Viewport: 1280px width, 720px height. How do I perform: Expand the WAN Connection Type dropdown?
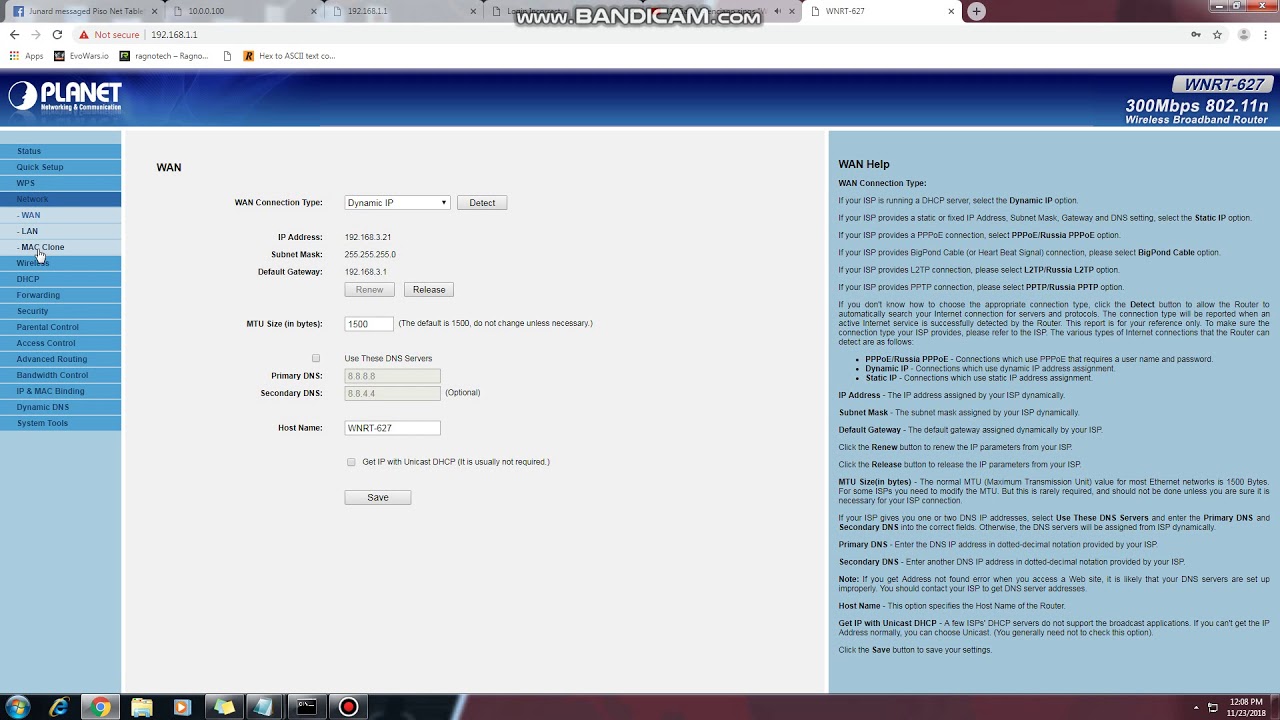[x=397, y=203]
